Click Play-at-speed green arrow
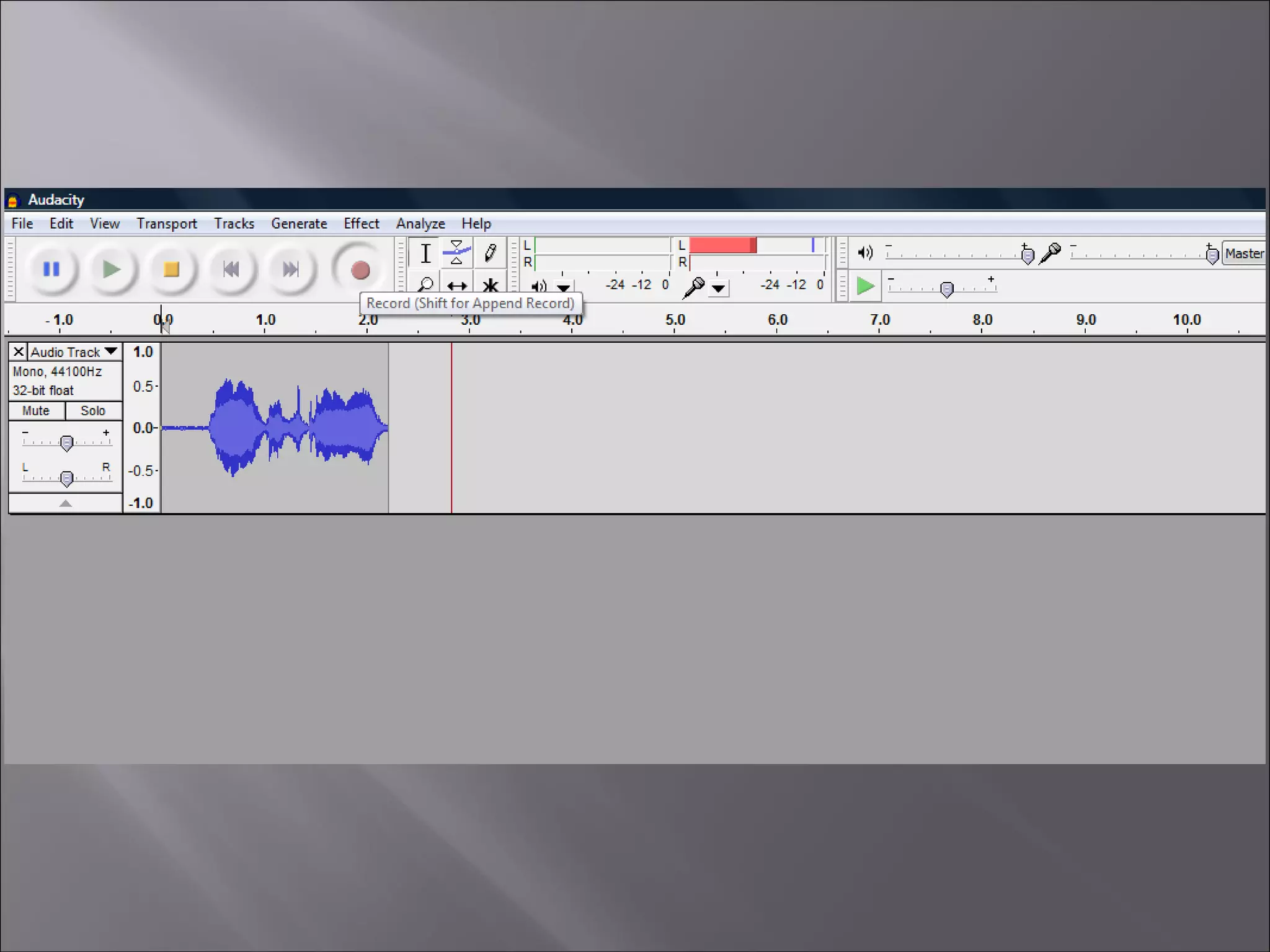The image size is (1270, 952). coord(865,286)
